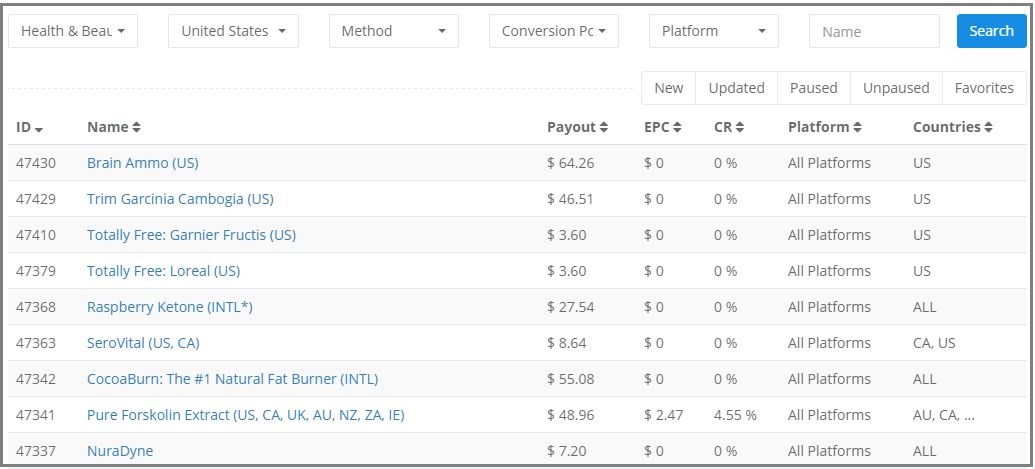Screen dimensions: 1035x469
Task: Open the NuraDyne offer
Action: click(x=120, y=451)
